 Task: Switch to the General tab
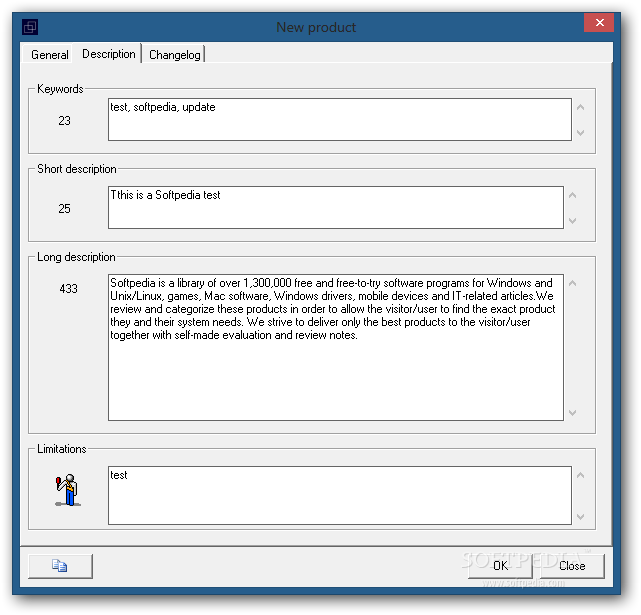pyautogui.click(x=49, y=55)
